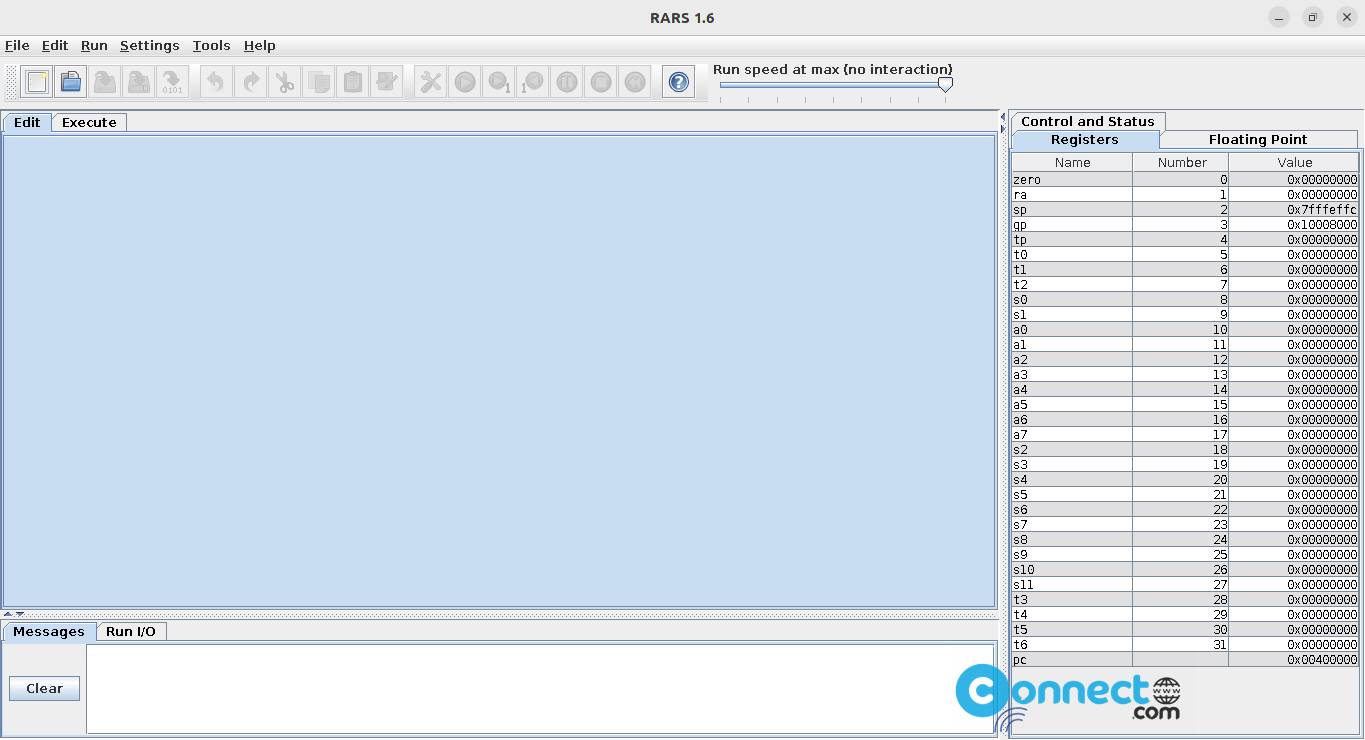
Task: Click the Paste clipboard icon
Action: tap(353, 82)
